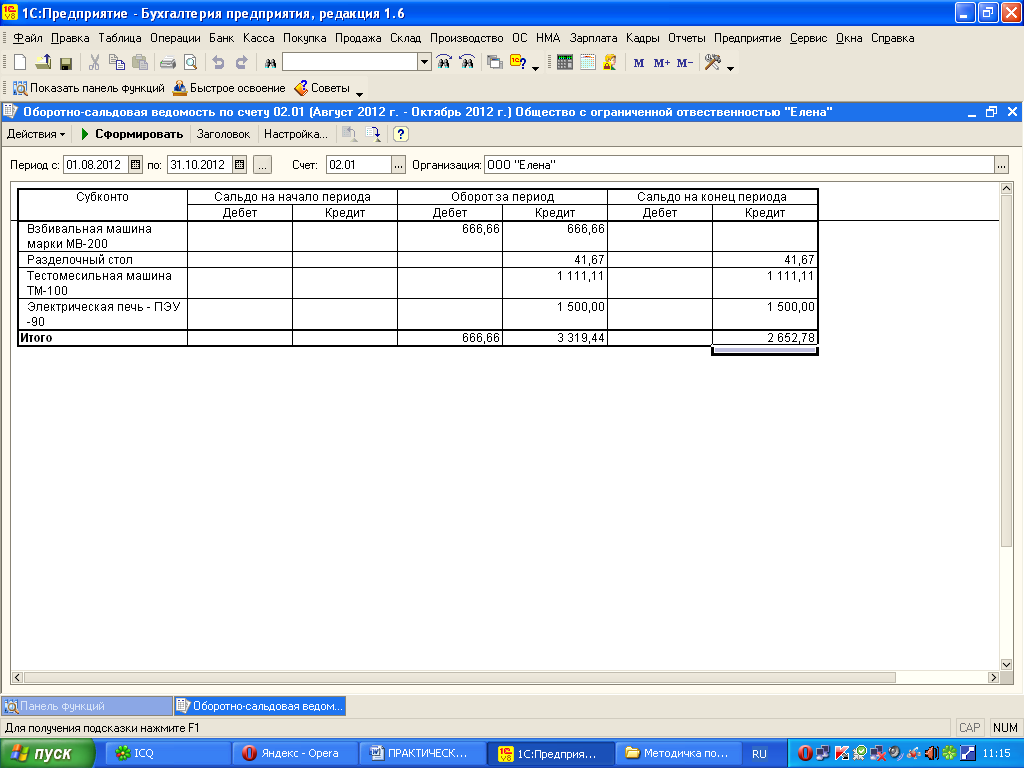Click the Print icon
This screenshot has width=1024, height=768.
(168, 63)
